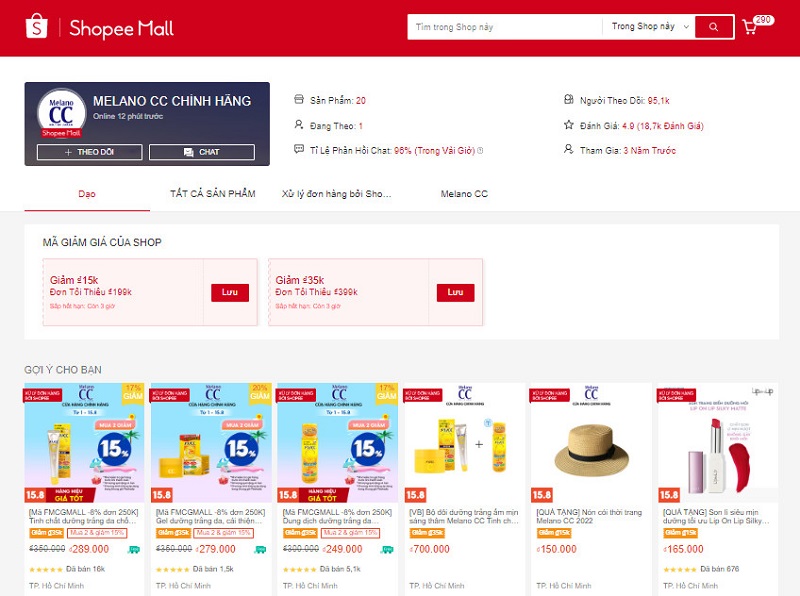Switch to the TẤT CẢ SẢN PHẨM tab

coord(212,194)
